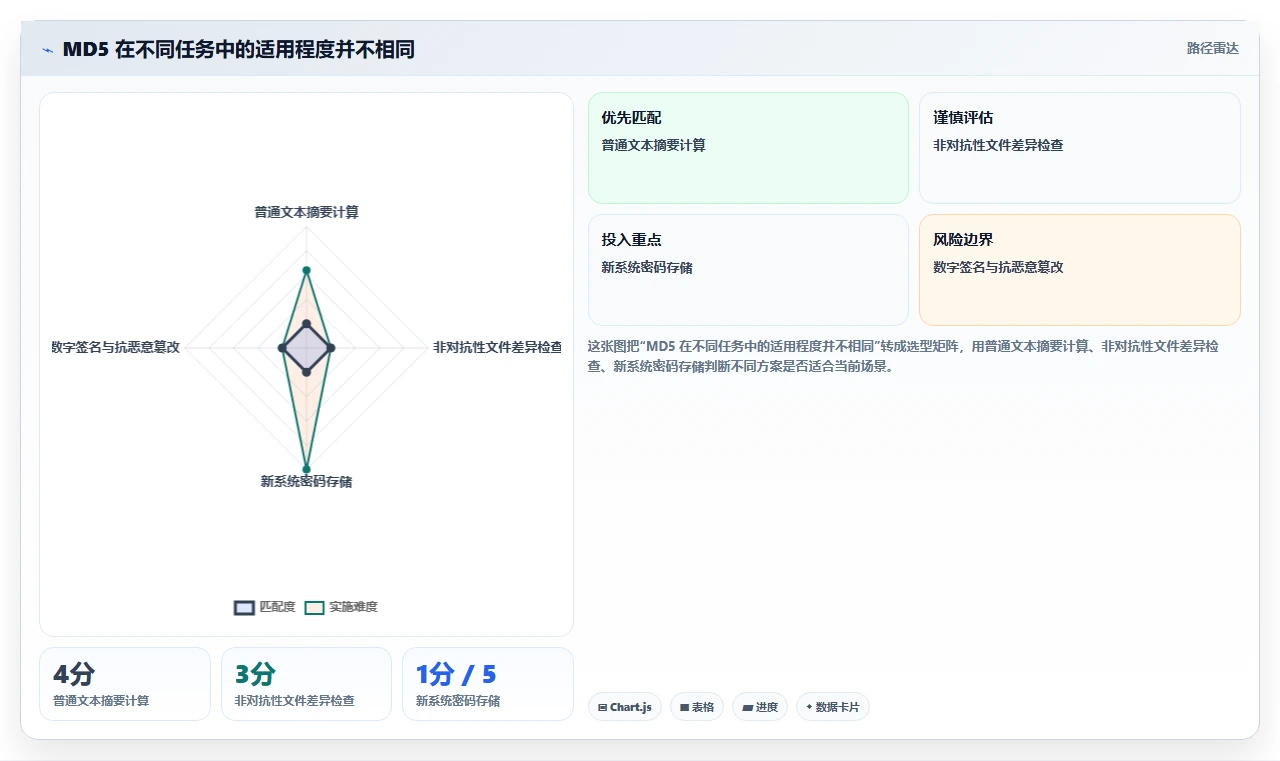This screenshot has width=1280, height=761.
Task: Open the 风险边界 card
Action: point(1080,270)
